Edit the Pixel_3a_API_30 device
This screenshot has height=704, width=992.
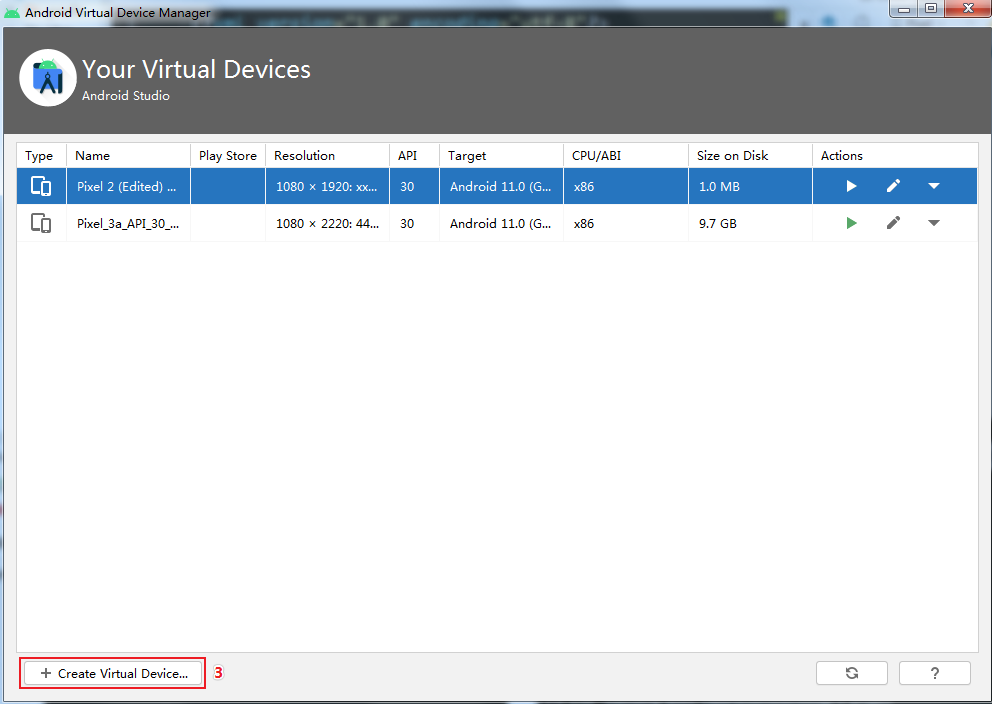(893, 223)
